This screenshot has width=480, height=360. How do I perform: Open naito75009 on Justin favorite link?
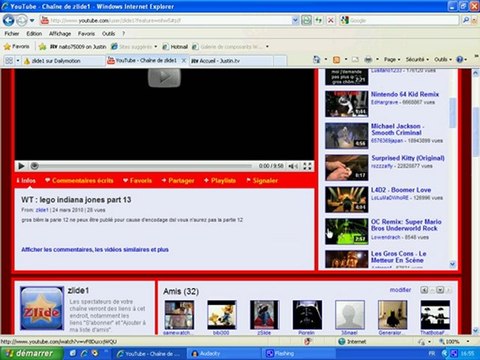[78, 47]
